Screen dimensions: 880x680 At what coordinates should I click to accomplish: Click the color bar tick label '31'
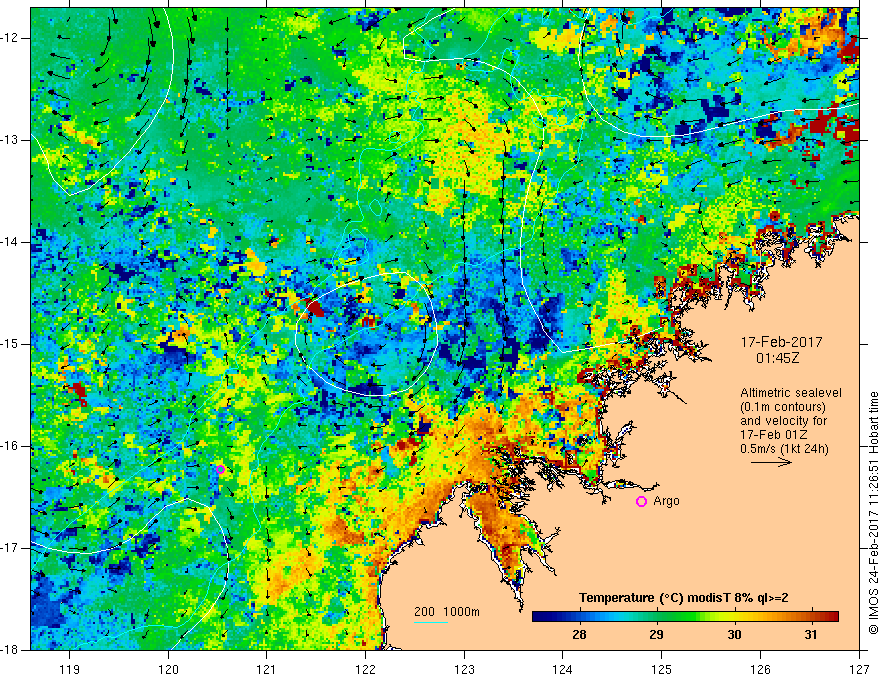810,635
